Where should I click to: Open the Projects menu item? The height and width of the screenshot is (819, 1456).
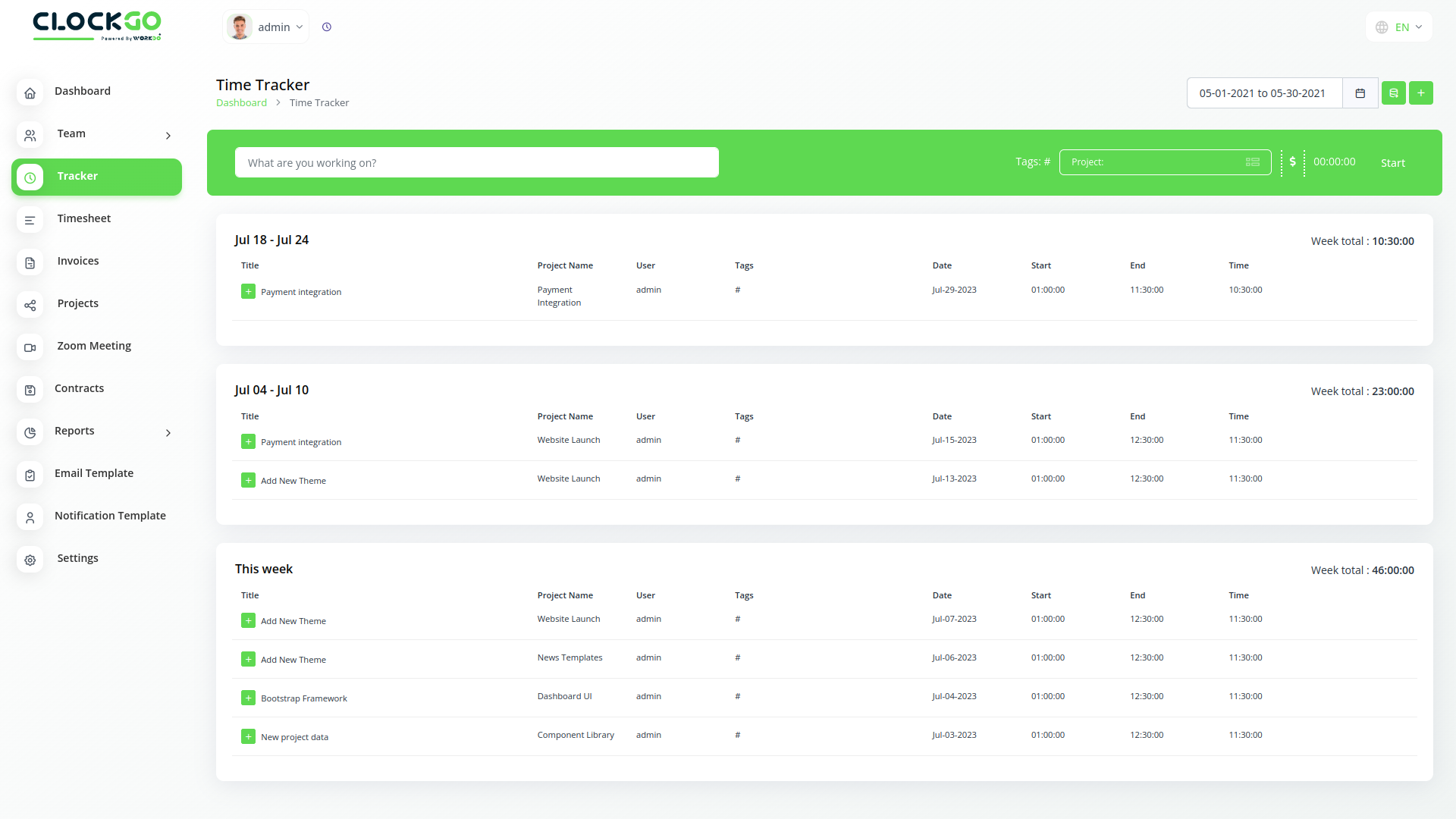coord(77,303)
